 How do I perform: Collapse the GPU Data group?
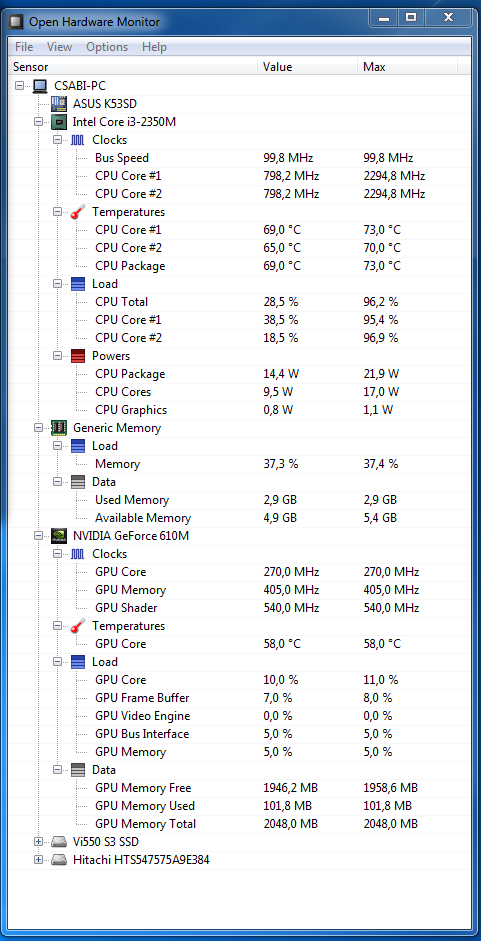tap(58, 770)
